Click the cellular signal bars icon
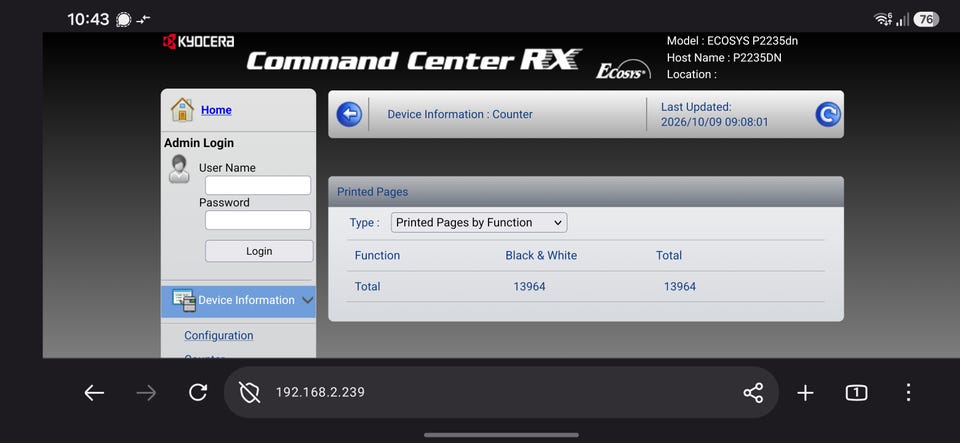Viewport: 960px width, 443px height. coord(902,20)
